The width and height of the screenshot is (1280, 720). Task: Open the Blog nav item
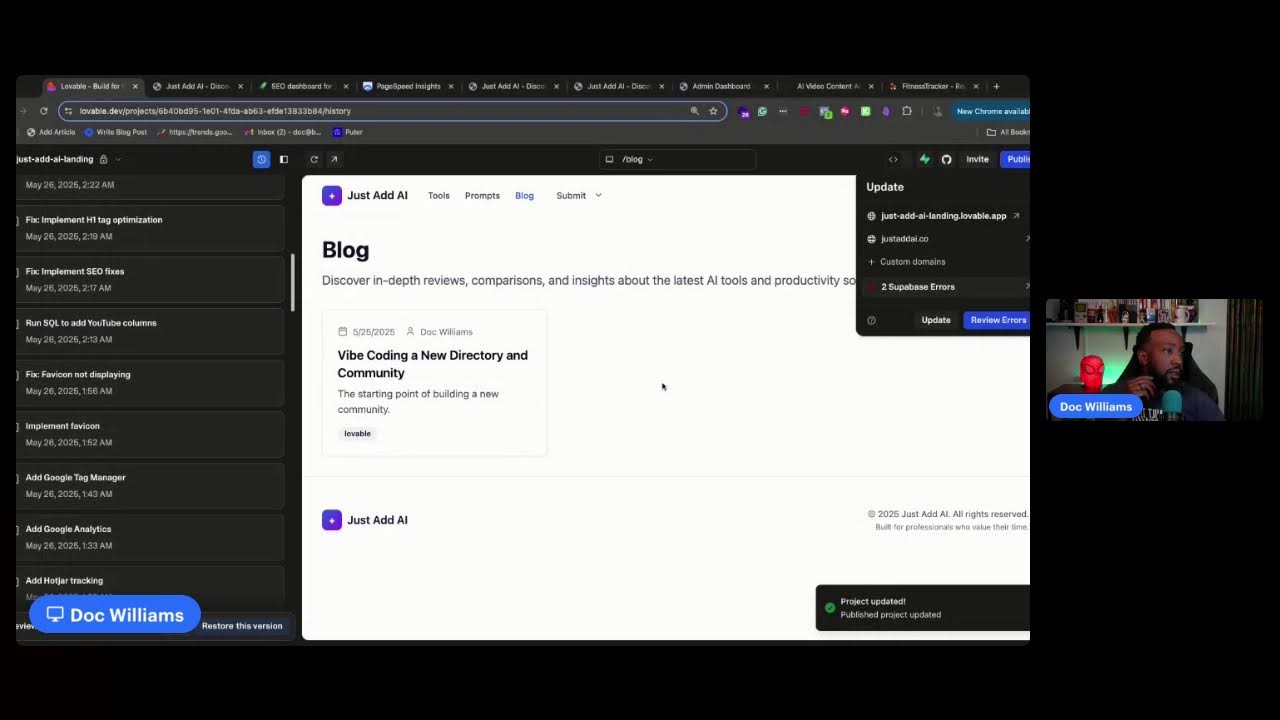point(524,195)
